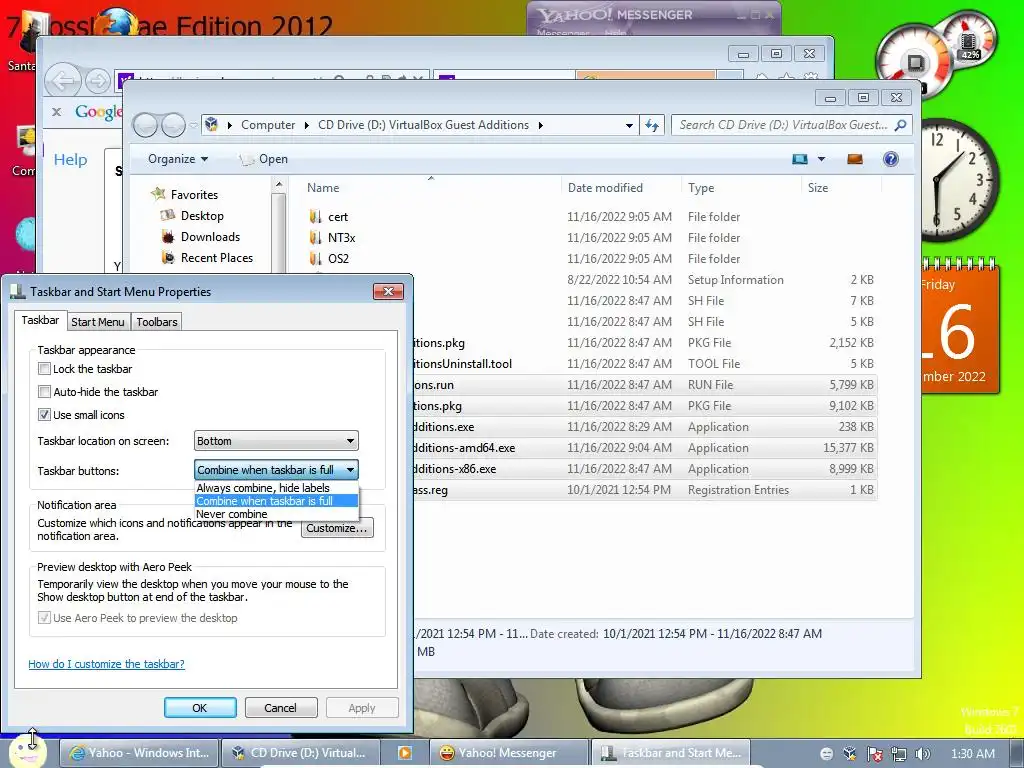Close the Taskbar and Start Menu Properties dialog
Screen dimensions: 1024x768
tap(389, 291)
